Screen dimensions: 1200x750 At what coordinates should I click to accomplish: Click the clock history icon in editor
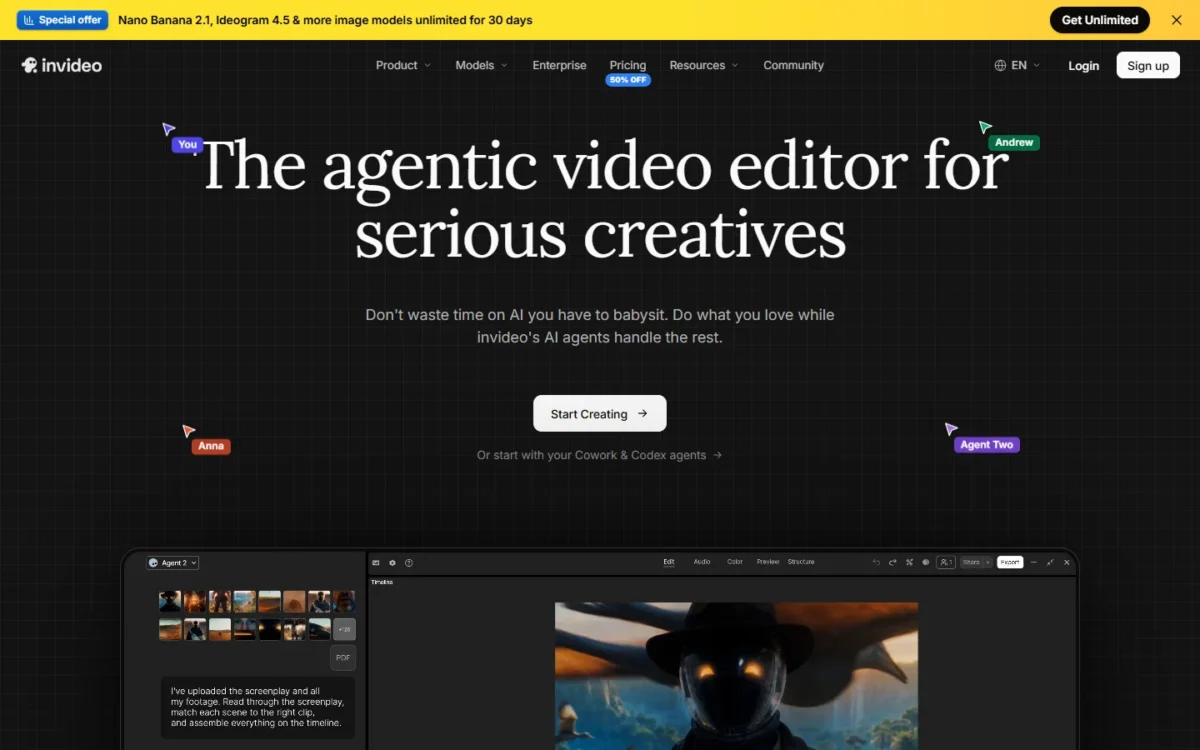click(409, 563)
